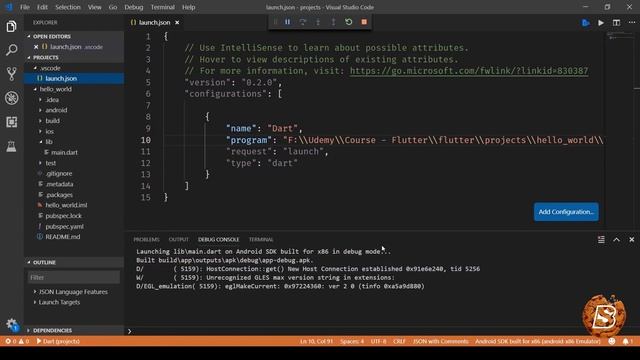This screenshot has height=360, width=640.
Task: Click the Step Out debug button
Action: click(333, 22)
